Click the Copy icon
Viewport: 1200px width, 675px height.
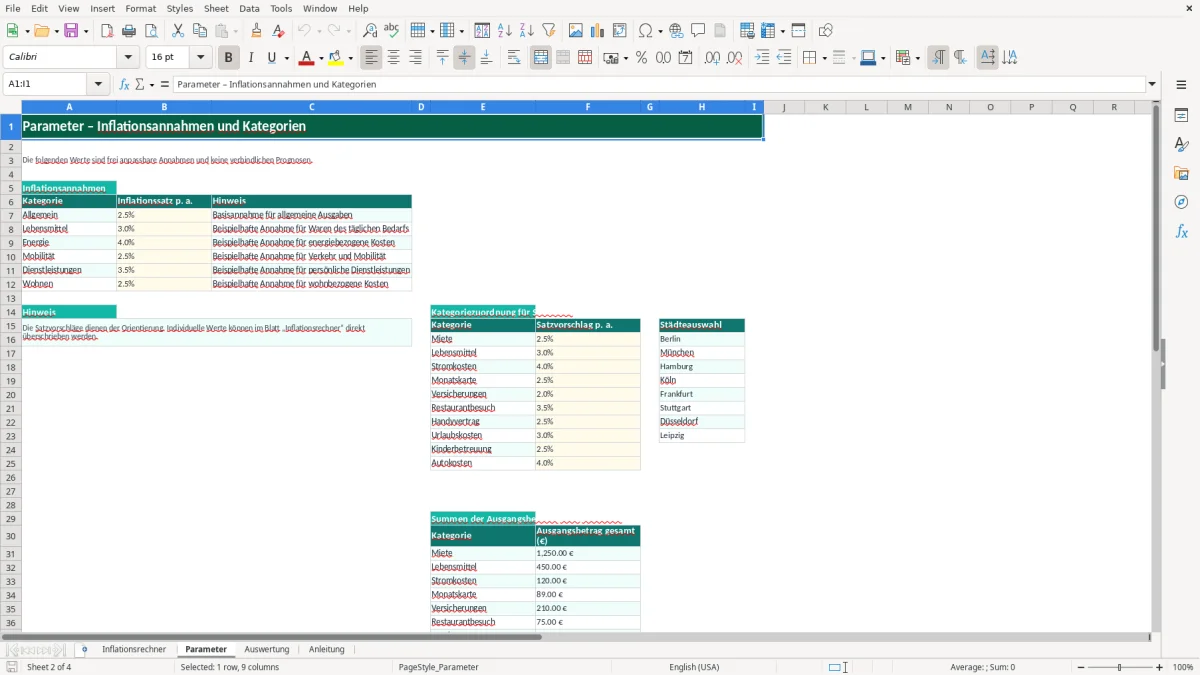click(x=200, y=31)
